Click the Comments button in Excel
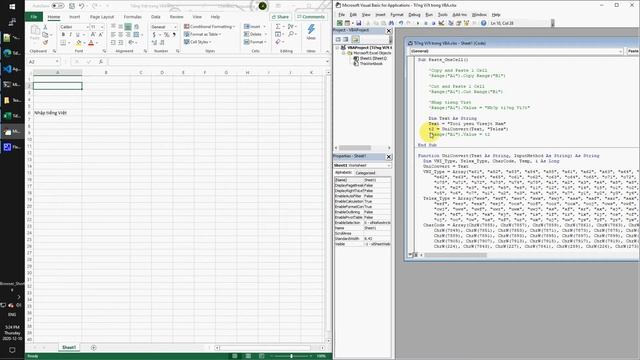640x360 pixels. coord(311,17)
